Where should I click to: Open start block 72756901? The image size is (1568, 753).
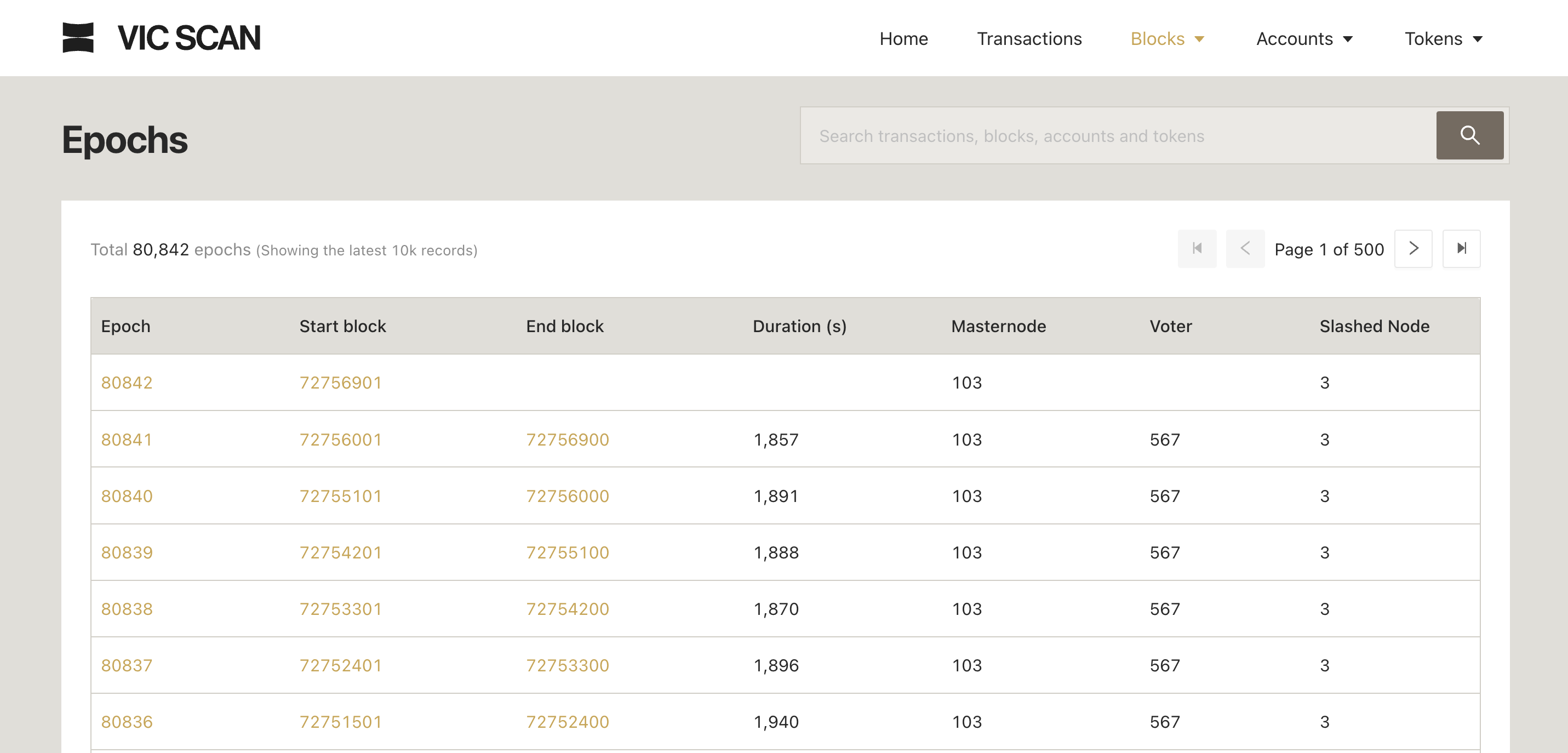point(340,383)
